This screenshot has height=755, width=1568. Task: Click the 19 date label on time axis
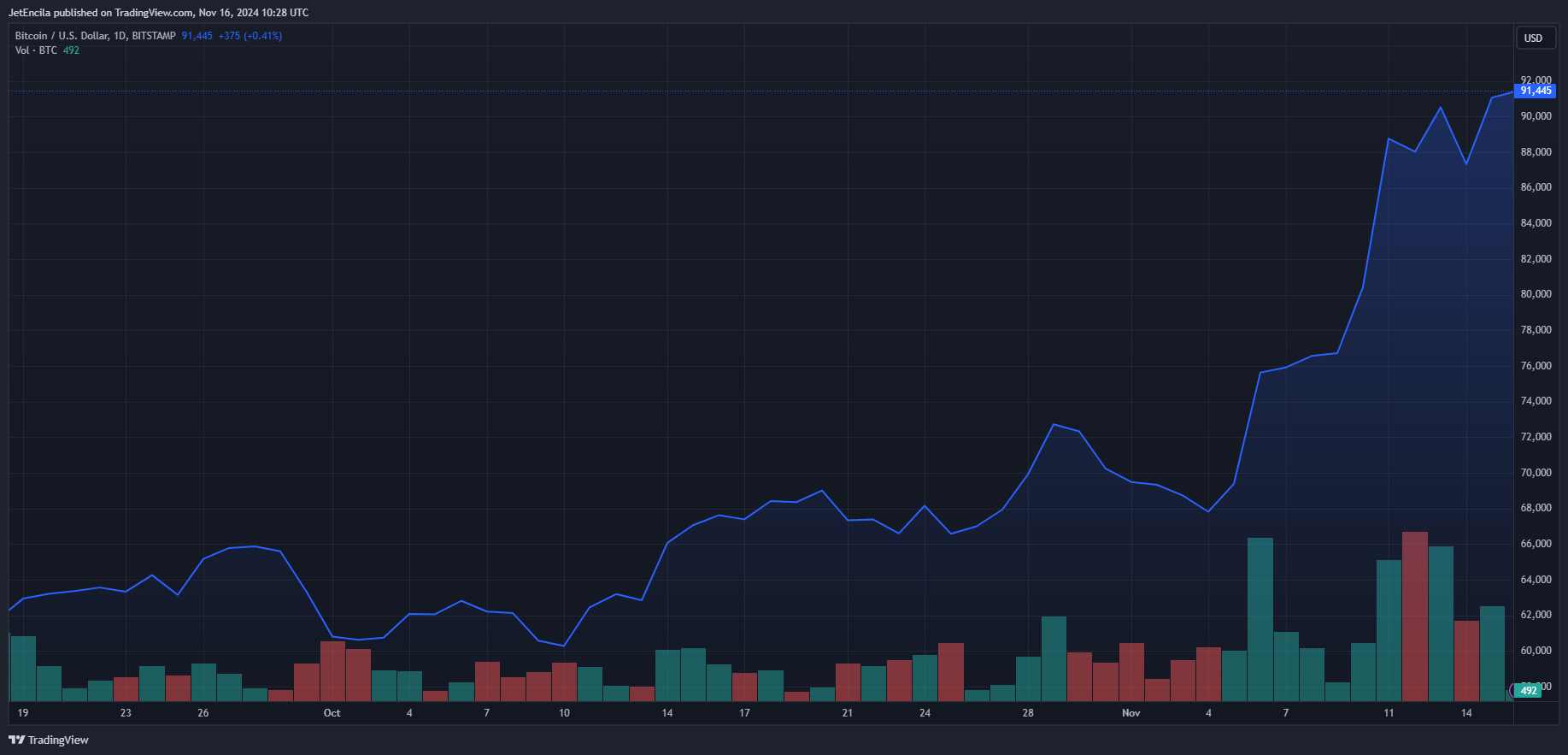click(23, 713)
